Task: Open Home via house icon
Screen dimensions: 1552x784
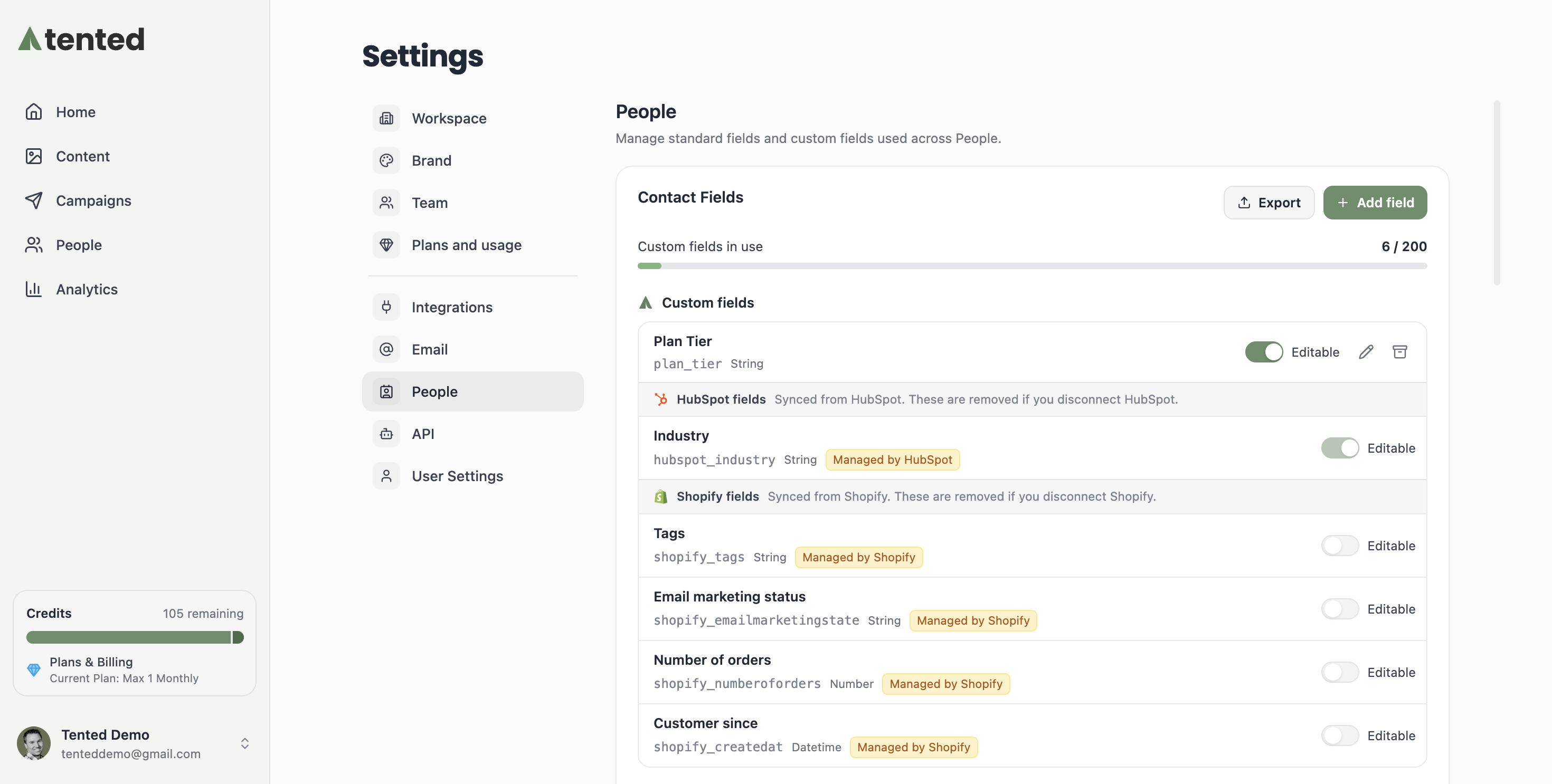Action: 34,112
